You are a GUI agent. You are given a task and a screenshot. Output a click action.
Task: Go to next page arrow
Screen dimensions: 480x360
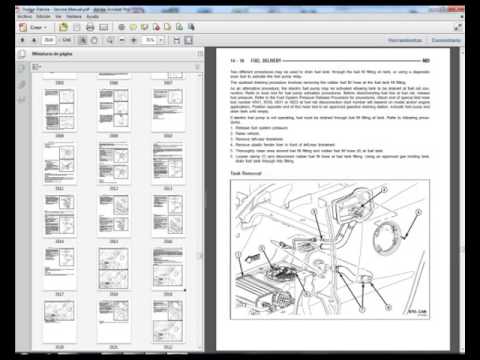(34, 40)
